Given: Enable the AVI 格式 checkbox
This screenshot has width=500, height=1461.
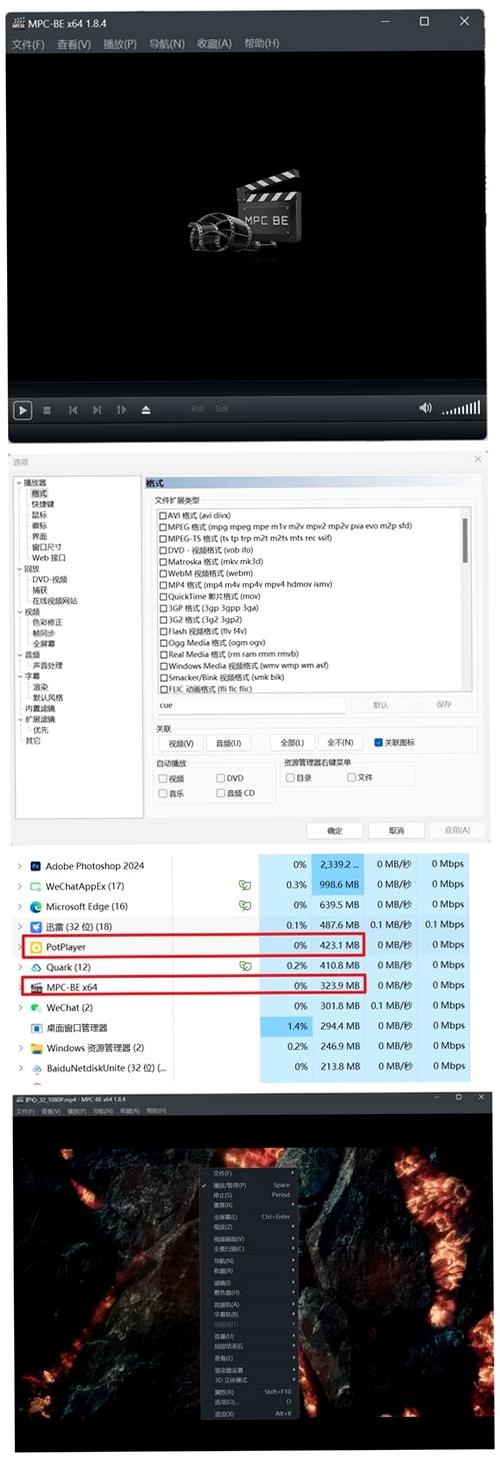Looking at the screenshot, I should pyautogui.click(x=163, y=515).
